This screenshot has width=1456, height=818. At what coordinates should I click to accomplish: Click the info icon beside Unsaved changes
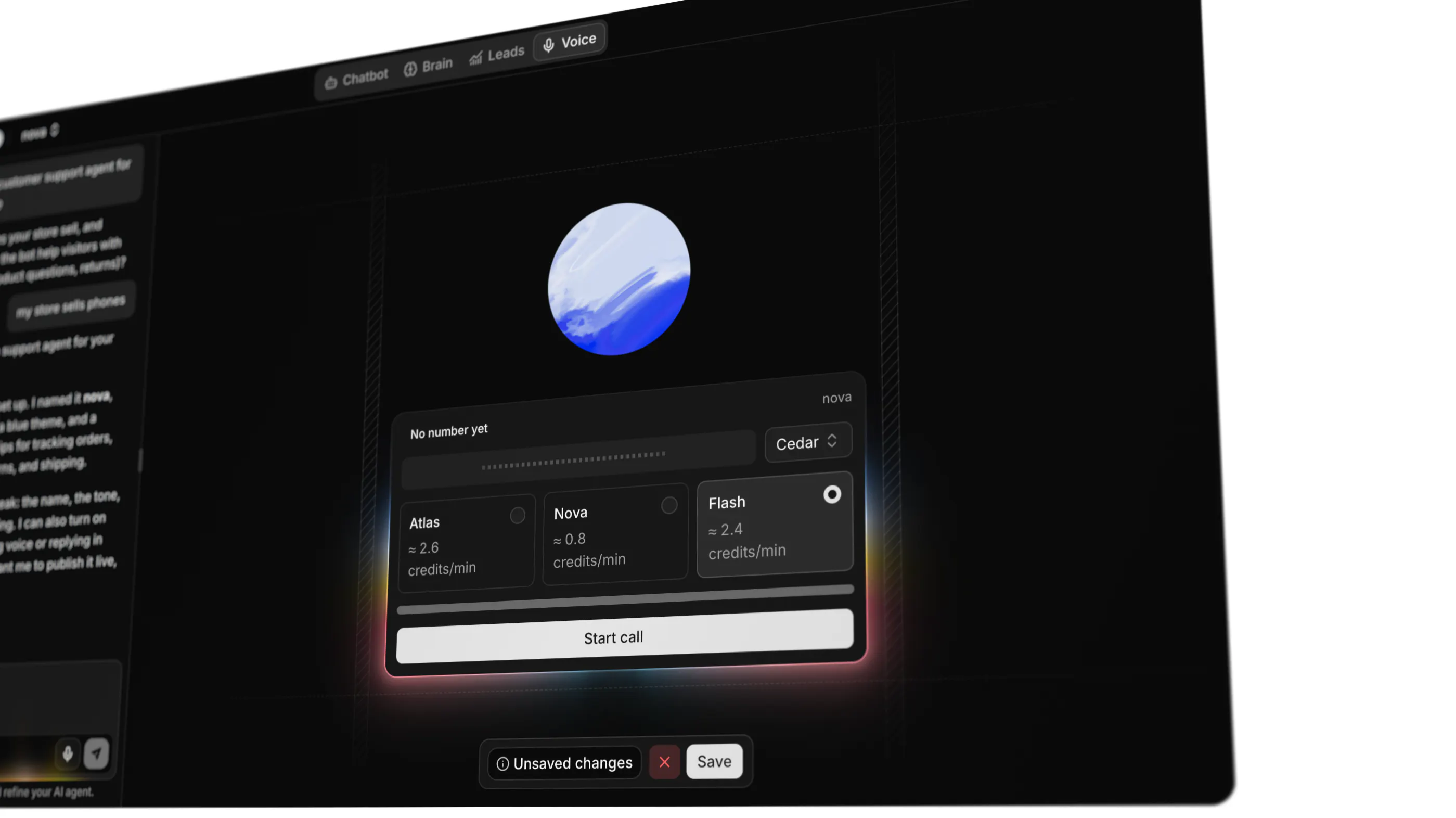pos(502,764)
